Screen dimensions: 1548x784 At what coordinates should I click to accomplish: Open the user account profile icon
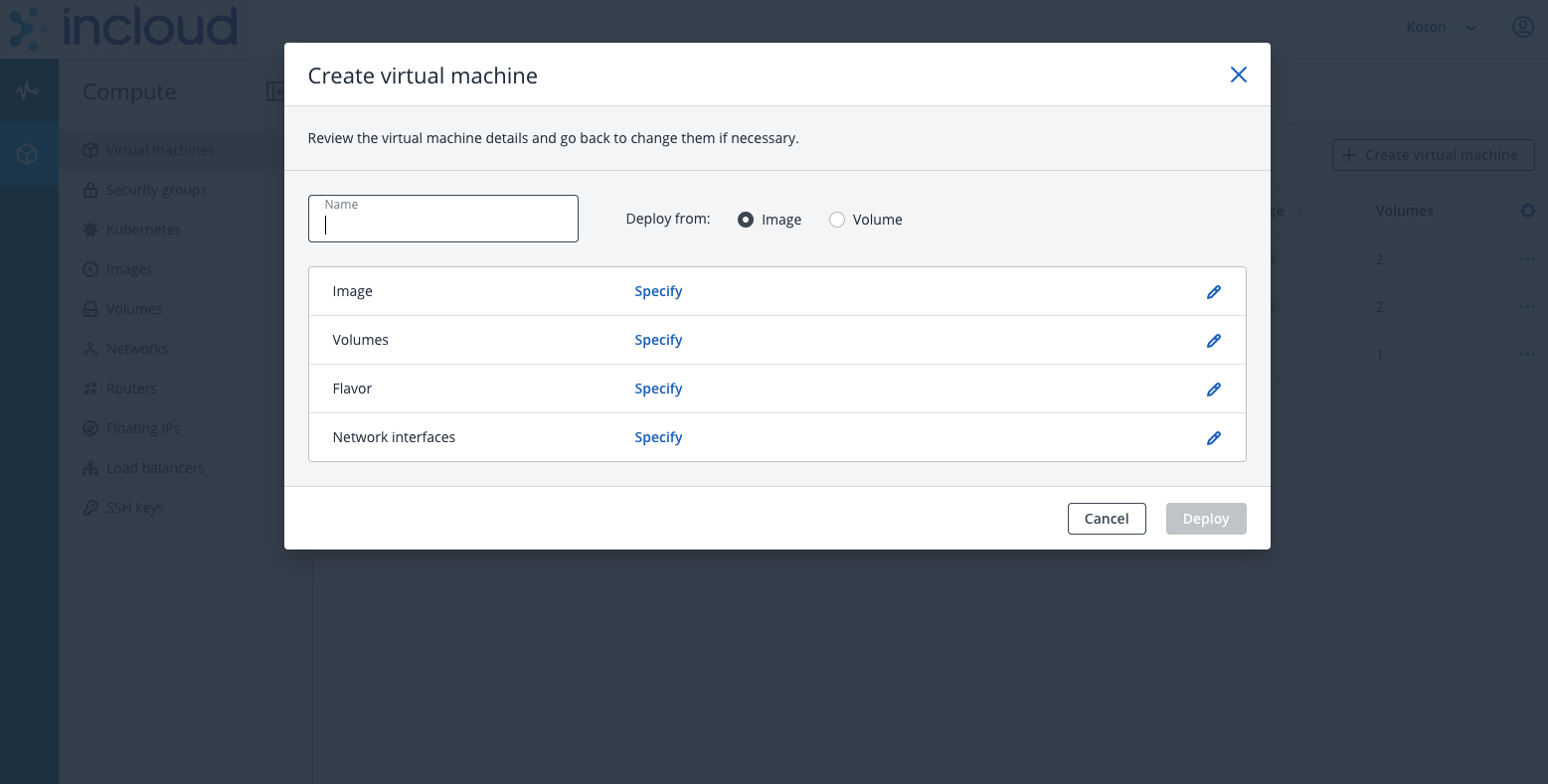(x=1522, y=27)
